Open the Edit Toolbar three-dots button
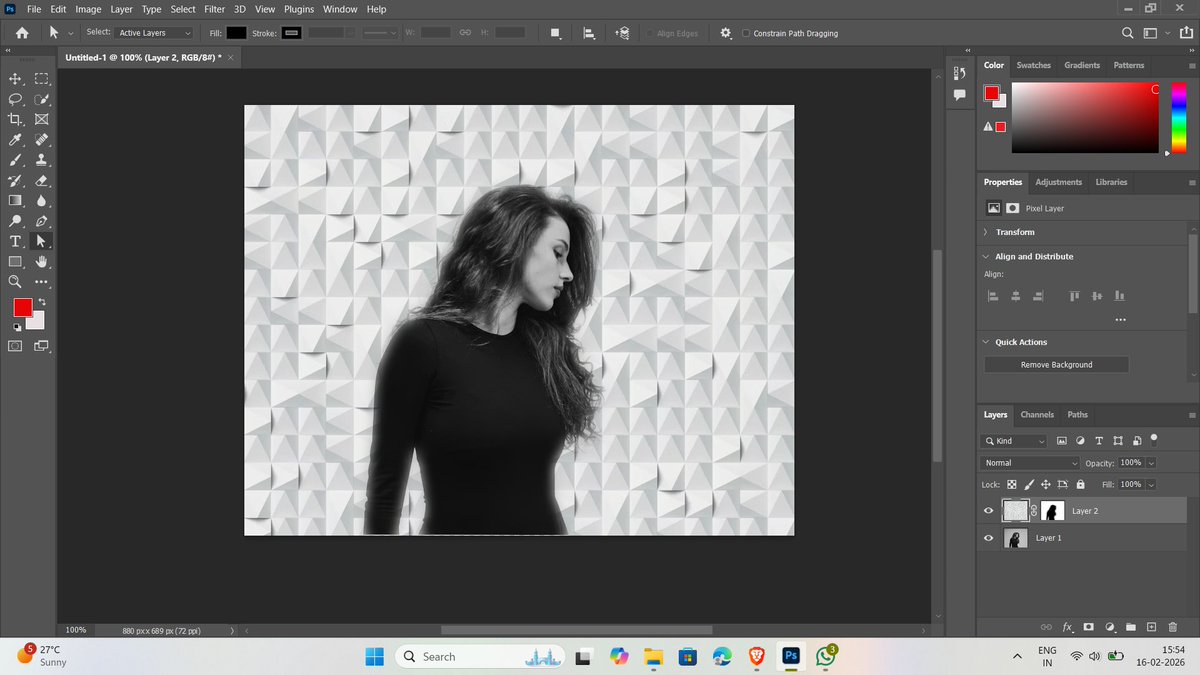1200x675 pixels. click(x=42, y=282)
